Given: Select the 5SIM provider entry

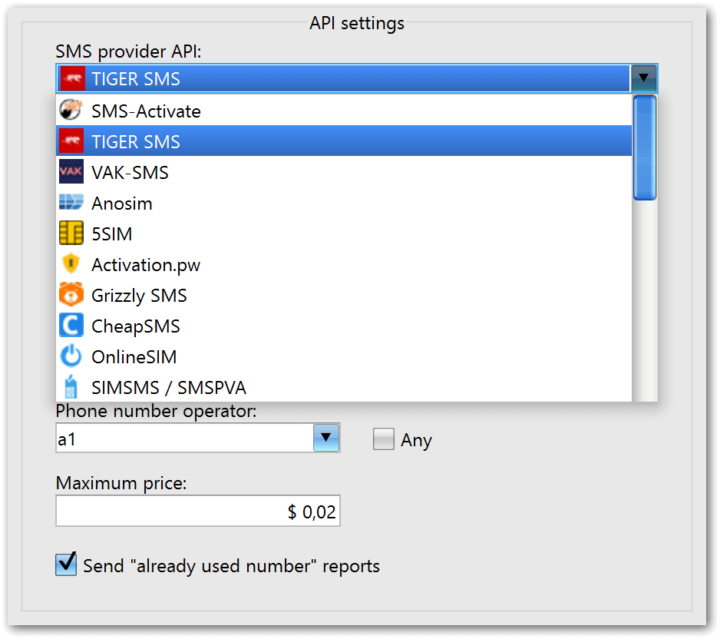Looking at the screenshot, I should [x=343, y=233].
